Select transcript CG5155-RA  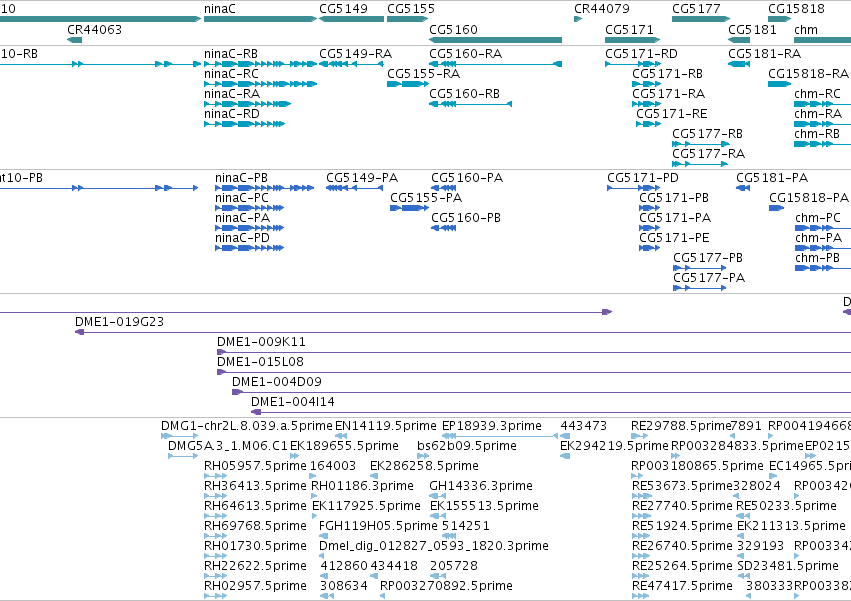coord(408,84)
